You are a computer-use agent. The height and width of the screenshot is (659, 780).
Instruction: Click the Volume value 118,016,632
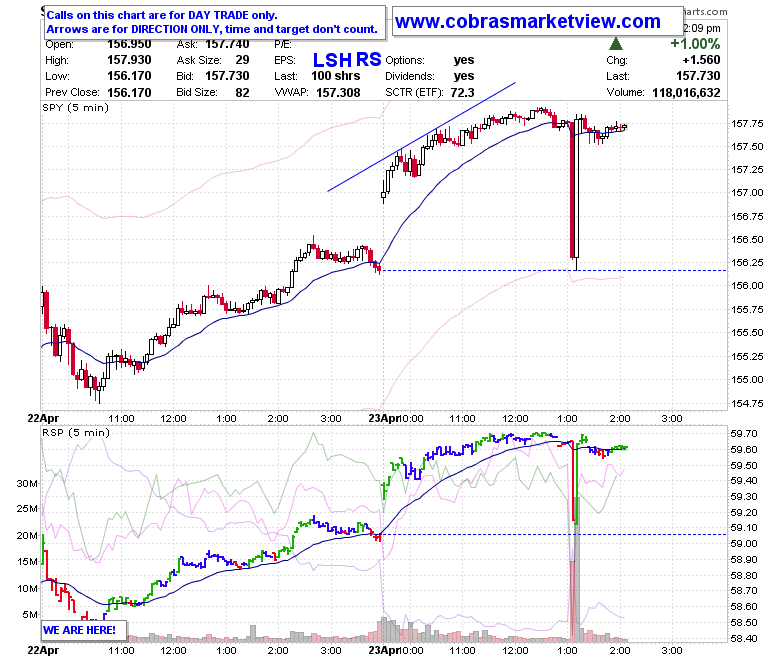[686, 93]
